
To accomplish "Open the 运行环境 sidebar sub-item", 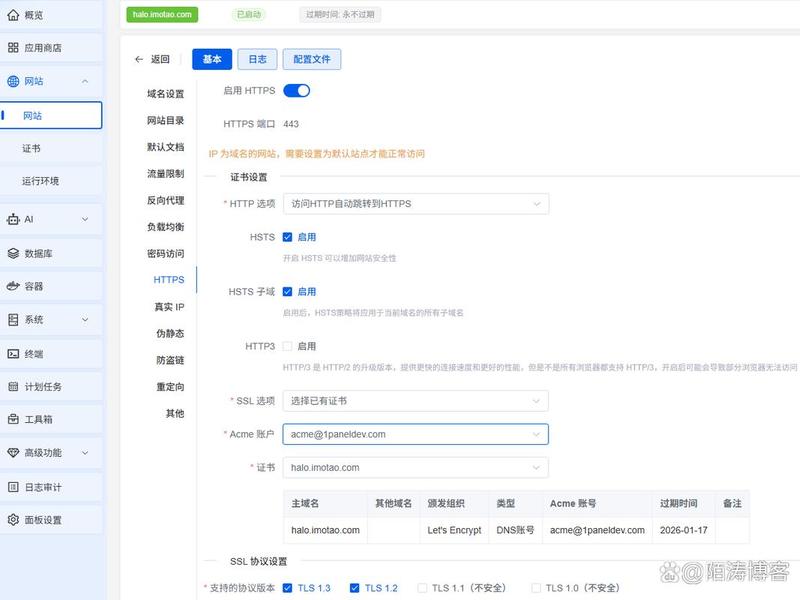I will [x=51, y=181].
